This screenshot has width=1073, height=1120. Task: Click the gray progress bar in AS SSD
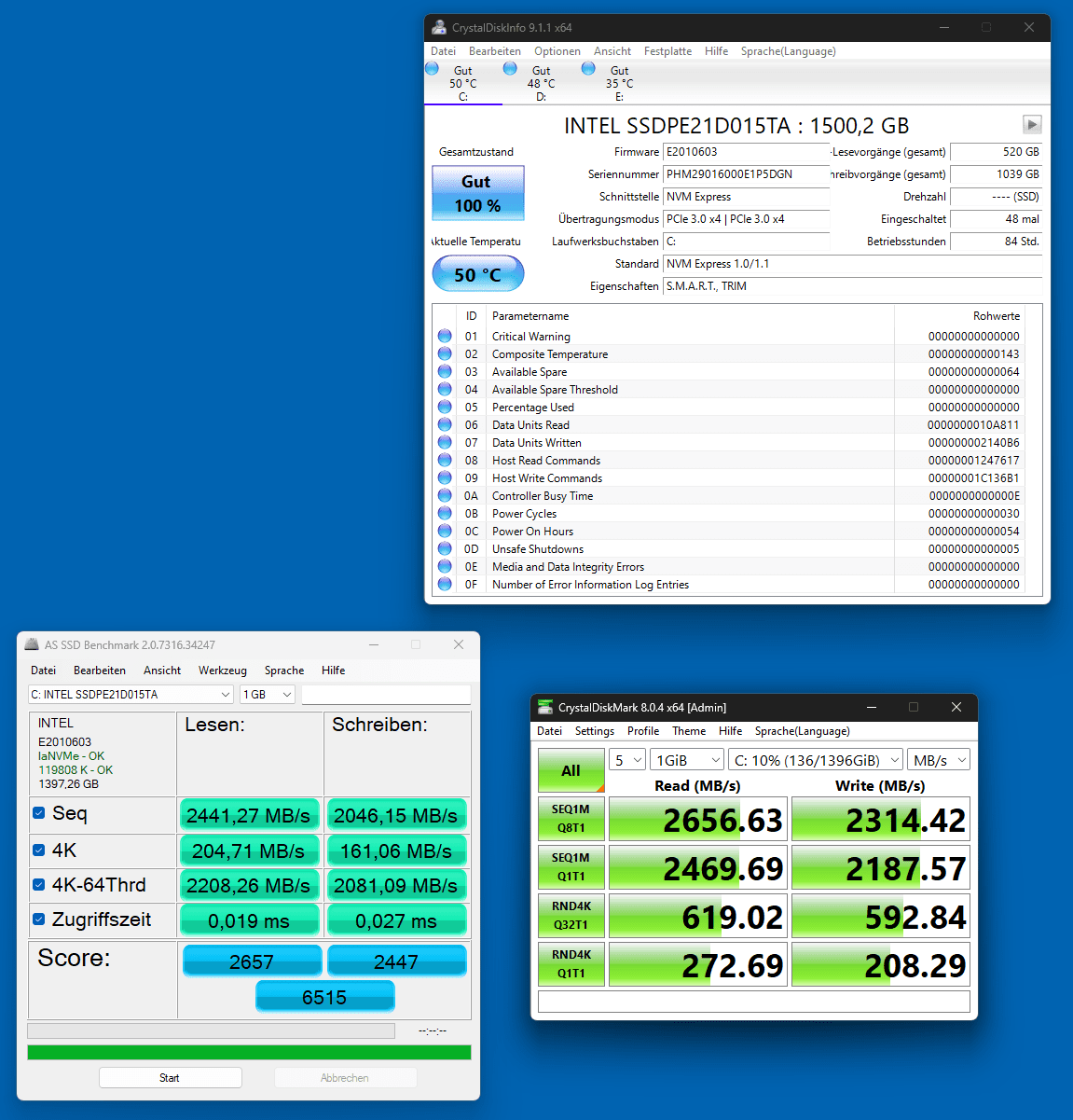pos(211,1030)
